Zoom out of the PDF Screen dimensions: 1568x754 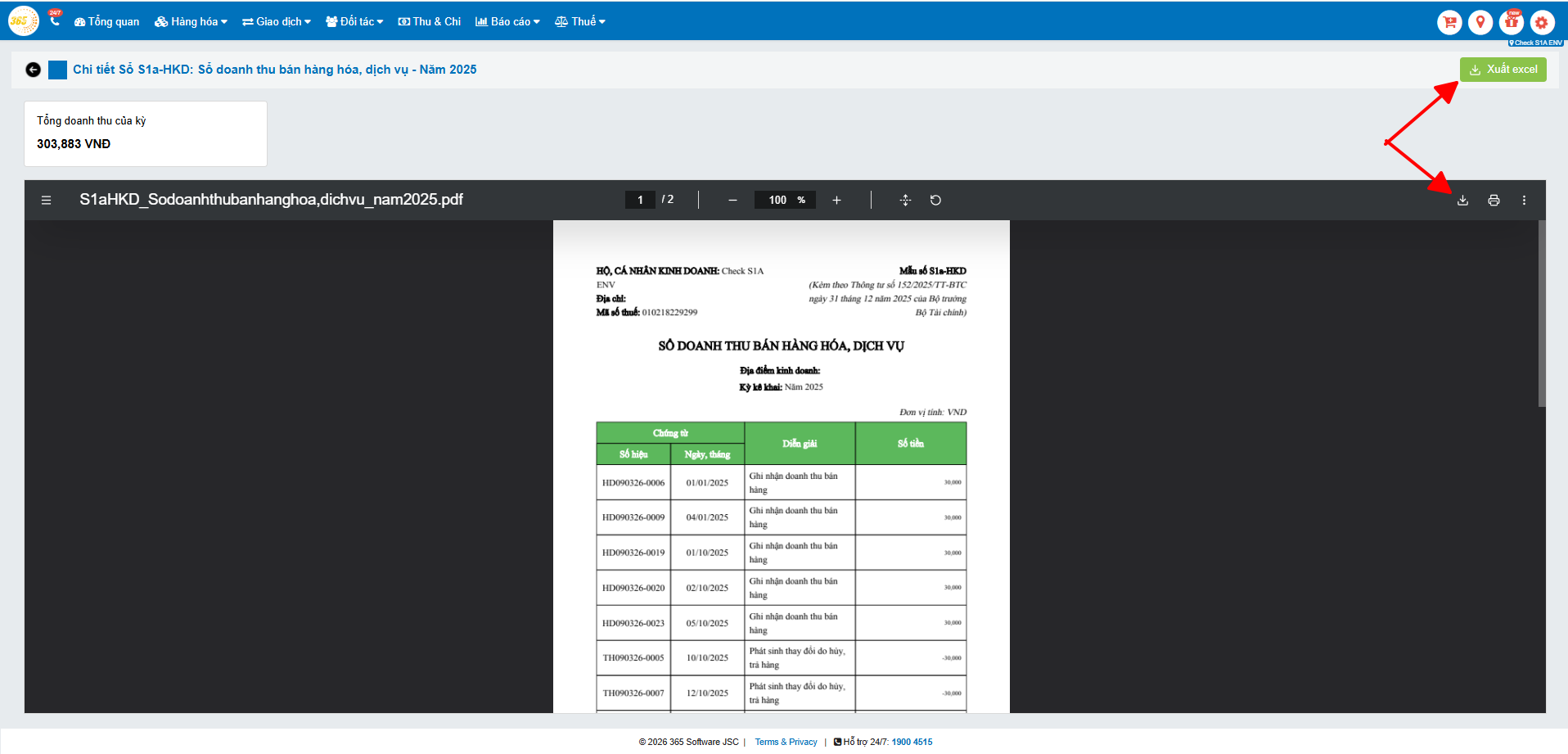[x=732, y=200]
